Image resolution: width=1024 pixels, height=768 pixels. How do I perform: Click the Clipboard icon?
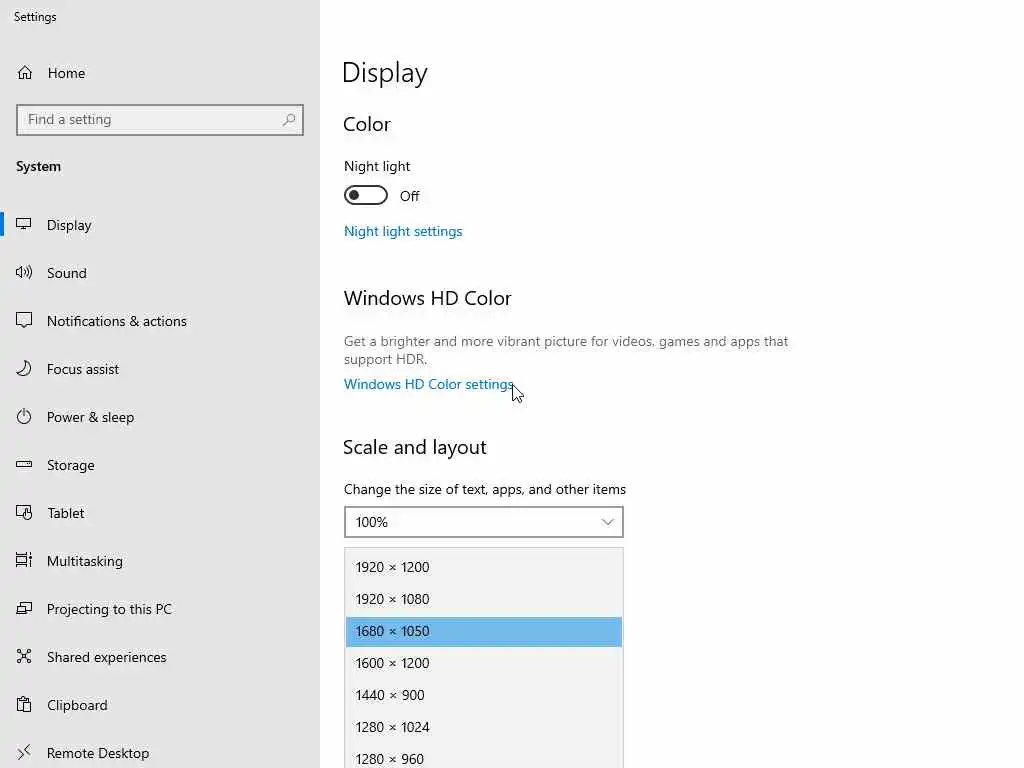(x=24, y=705)
